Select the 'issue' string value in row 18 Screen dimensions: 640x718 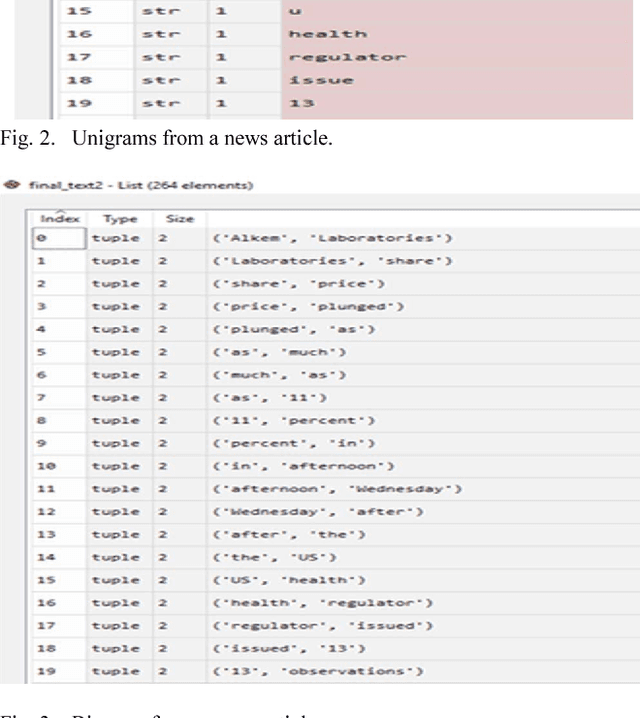[x=320, y=80]
